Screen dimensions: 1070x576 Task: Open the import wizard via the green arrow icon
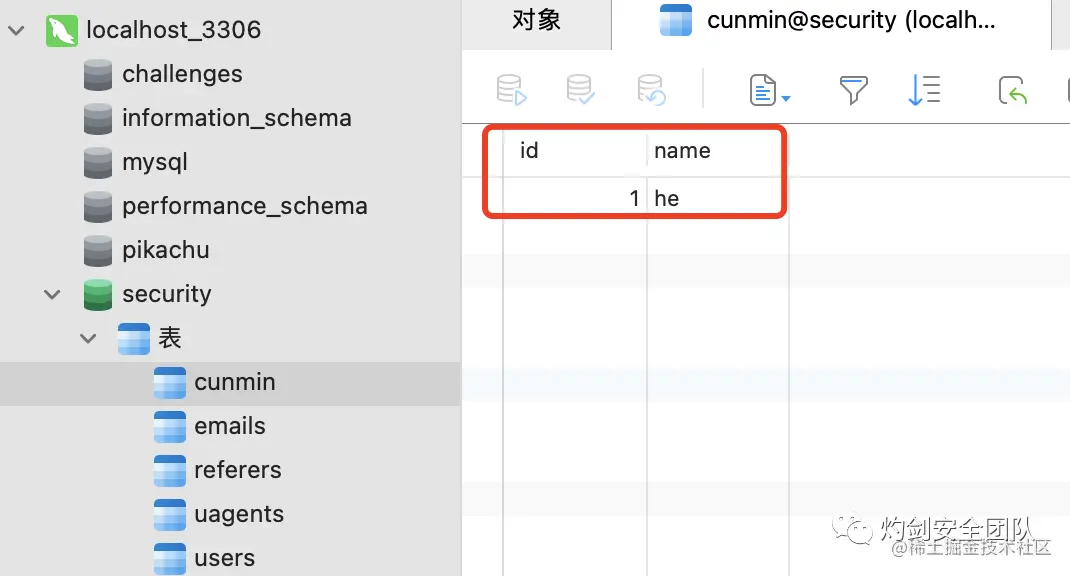coord(1013,90)
